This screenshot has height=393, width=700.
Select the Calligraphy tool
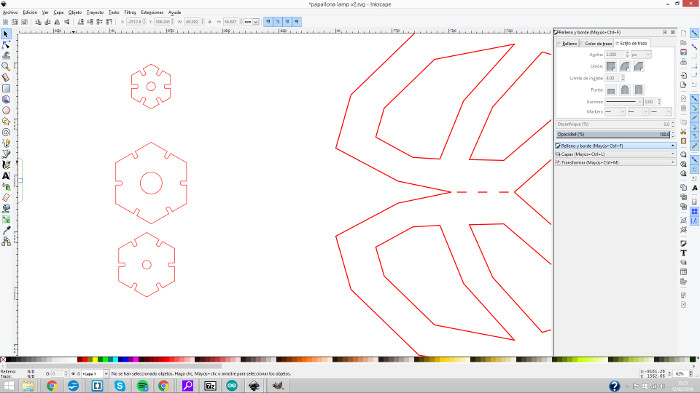[x=6, y=165]
